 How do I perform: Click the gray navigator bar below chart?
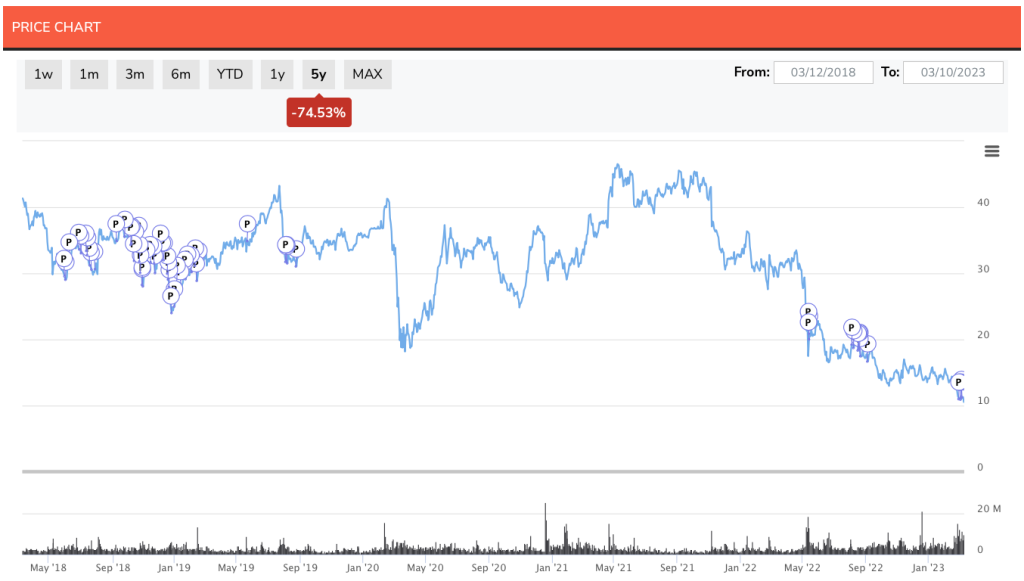[x=500, y=471]
